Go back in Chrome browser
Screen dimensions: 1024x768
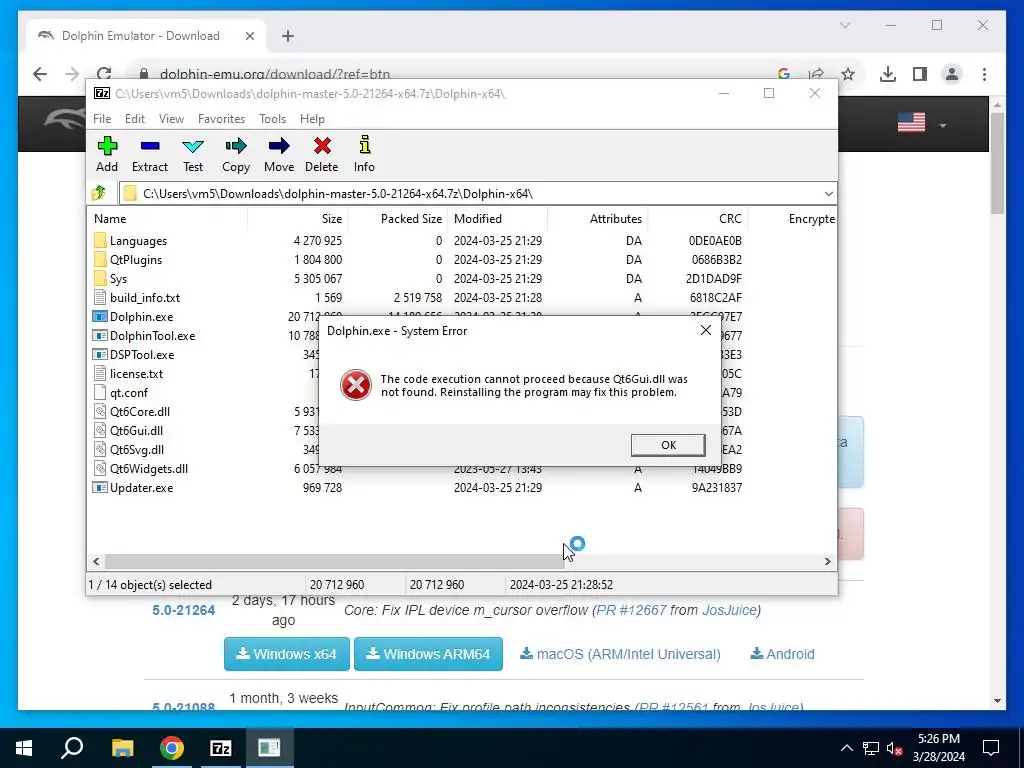(40, 74)
